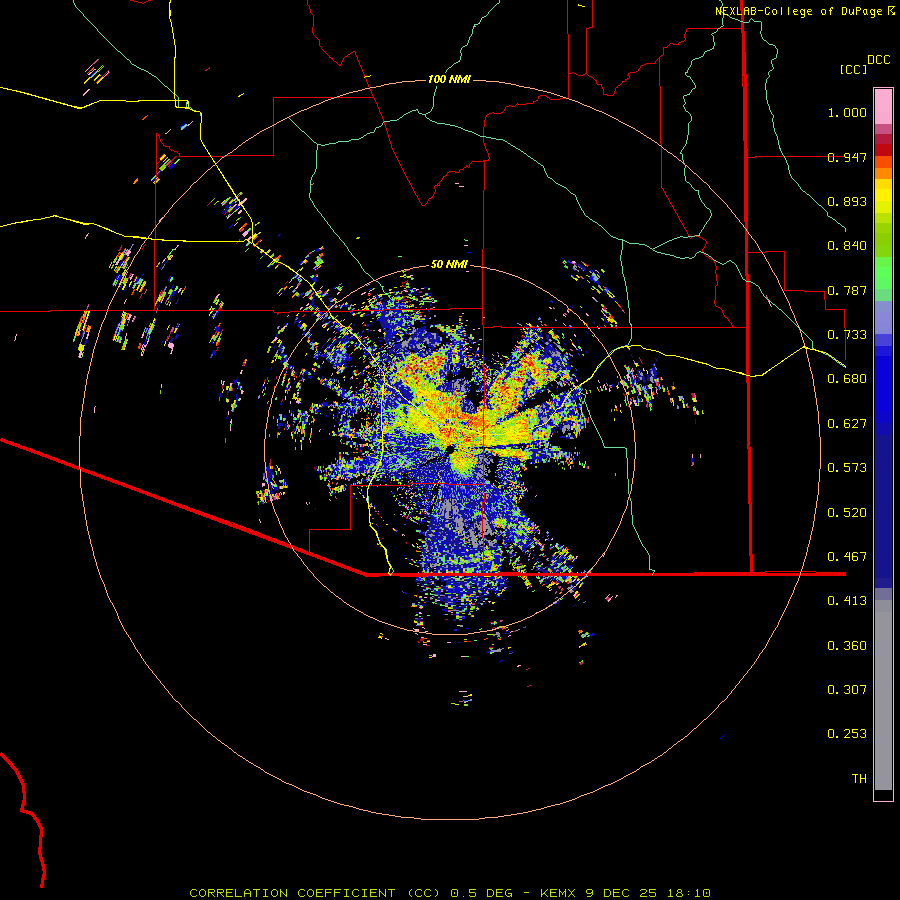Image resolution: width=900 pixels, height=900 pixels.
Task: Click the 0.520 legend value
Action: (x=847, y=513)
